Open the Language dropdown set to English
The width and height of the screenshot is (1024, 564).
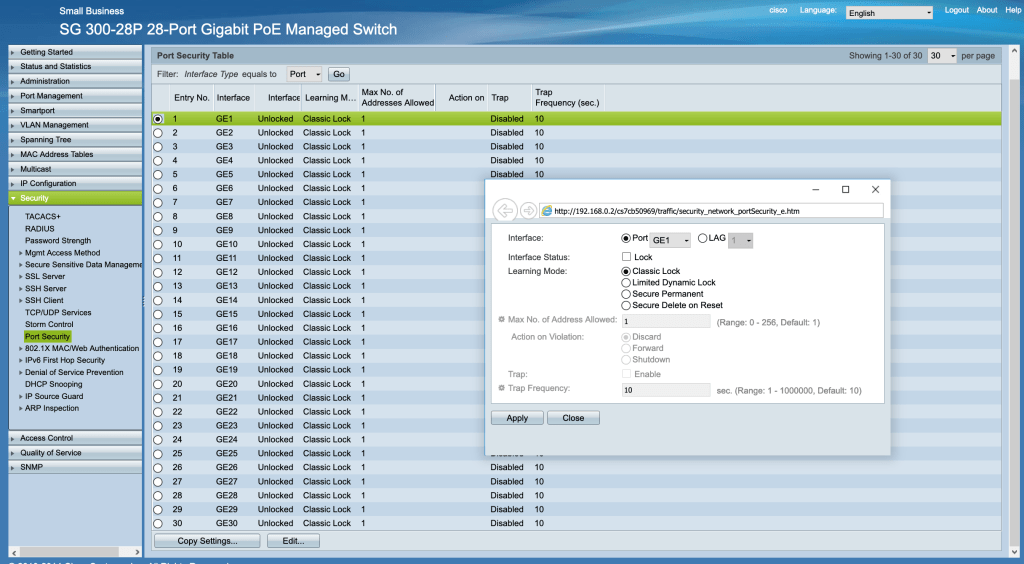889,13
